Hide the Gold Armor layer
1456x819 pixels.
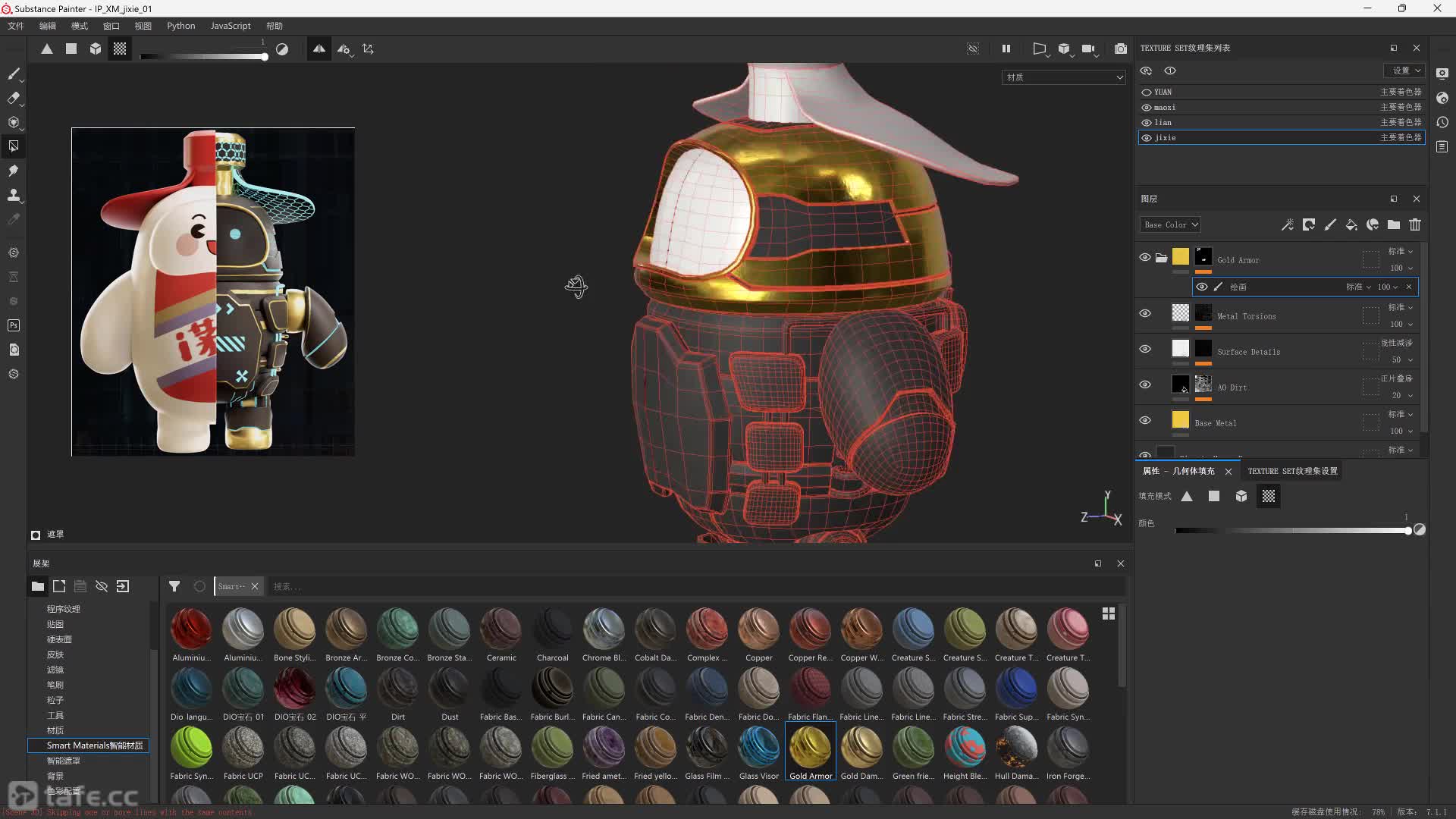coord(1145,257)
